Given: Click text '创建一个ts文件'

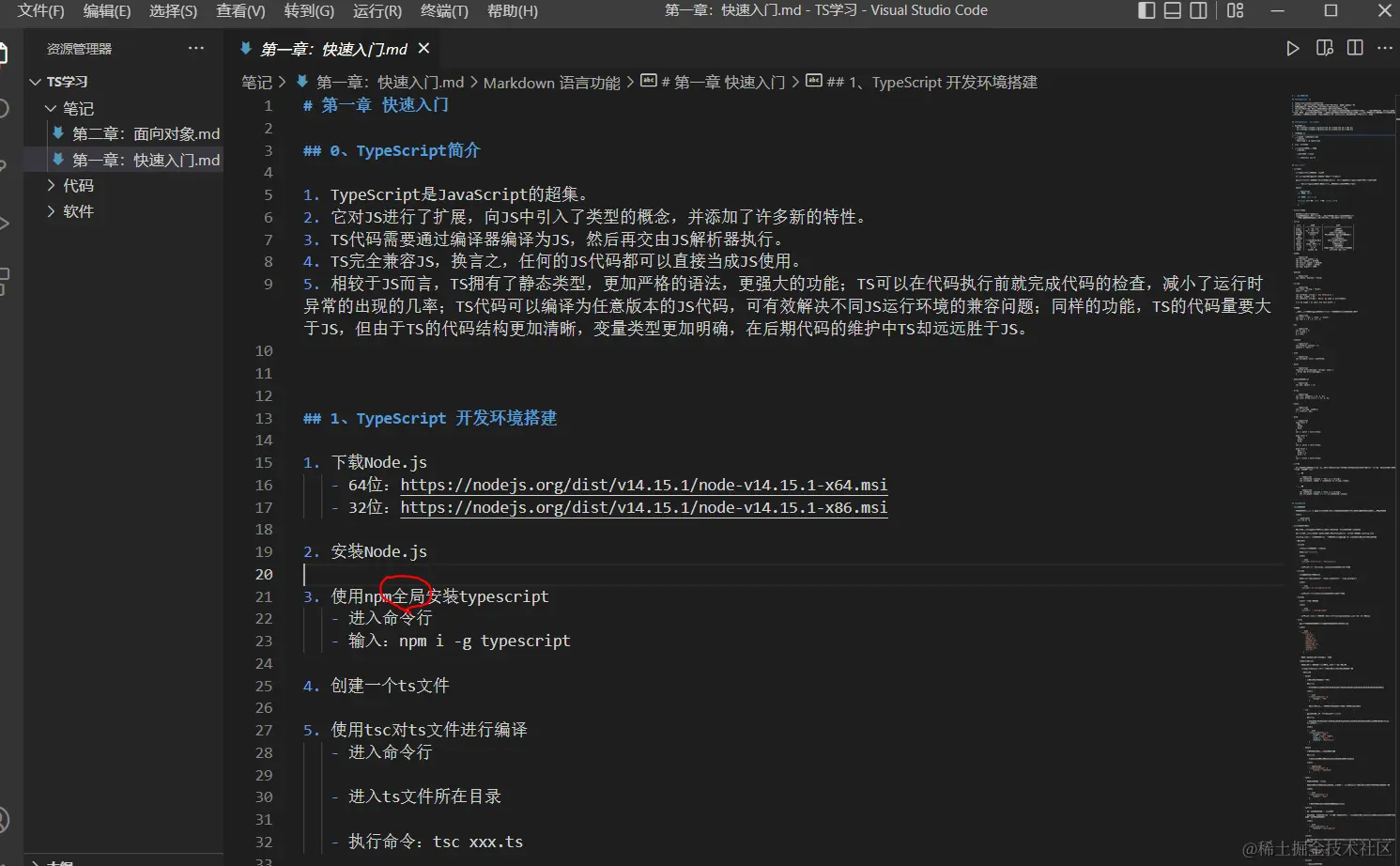Looking at the screenshot, I should tap(390, 686).
